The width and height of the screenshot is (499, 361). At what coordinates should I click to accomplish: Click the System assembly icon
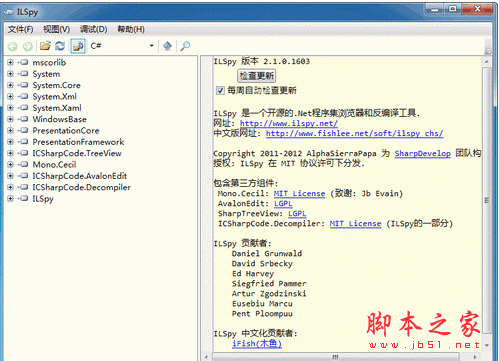click(24, 74)
